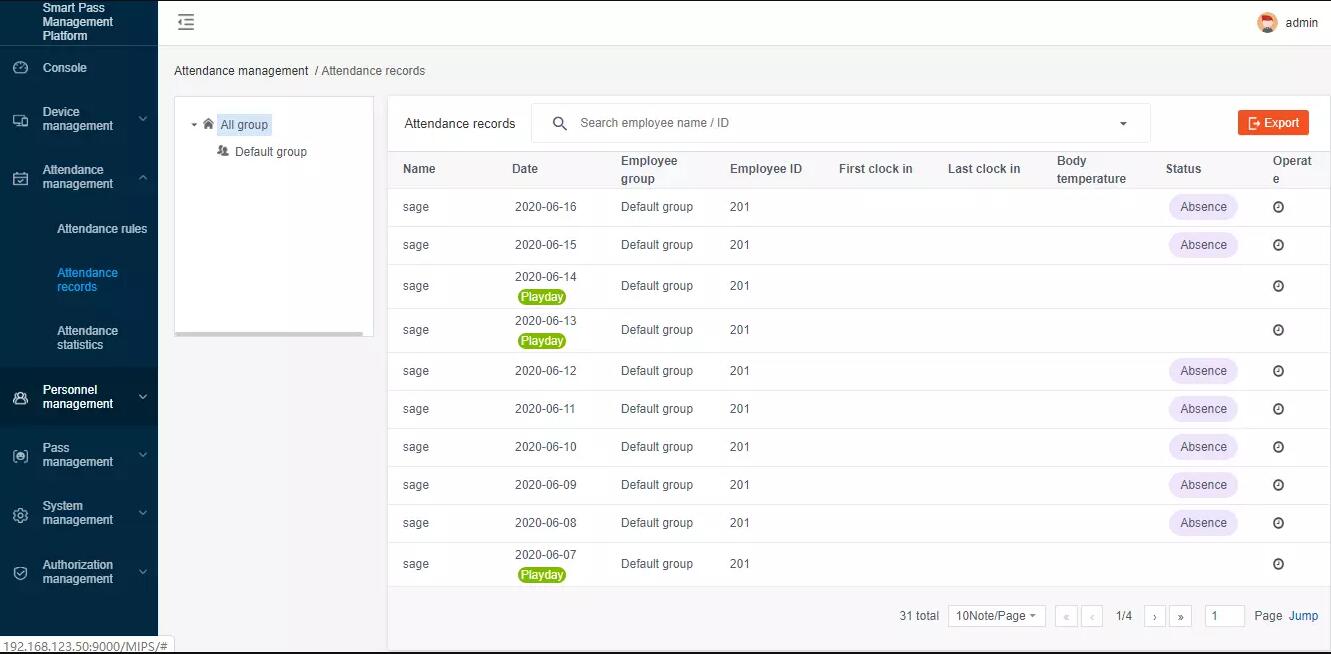Collapse Attendance management chevron
Viewport: 1331px width, 654px height.
click(142, 177)
